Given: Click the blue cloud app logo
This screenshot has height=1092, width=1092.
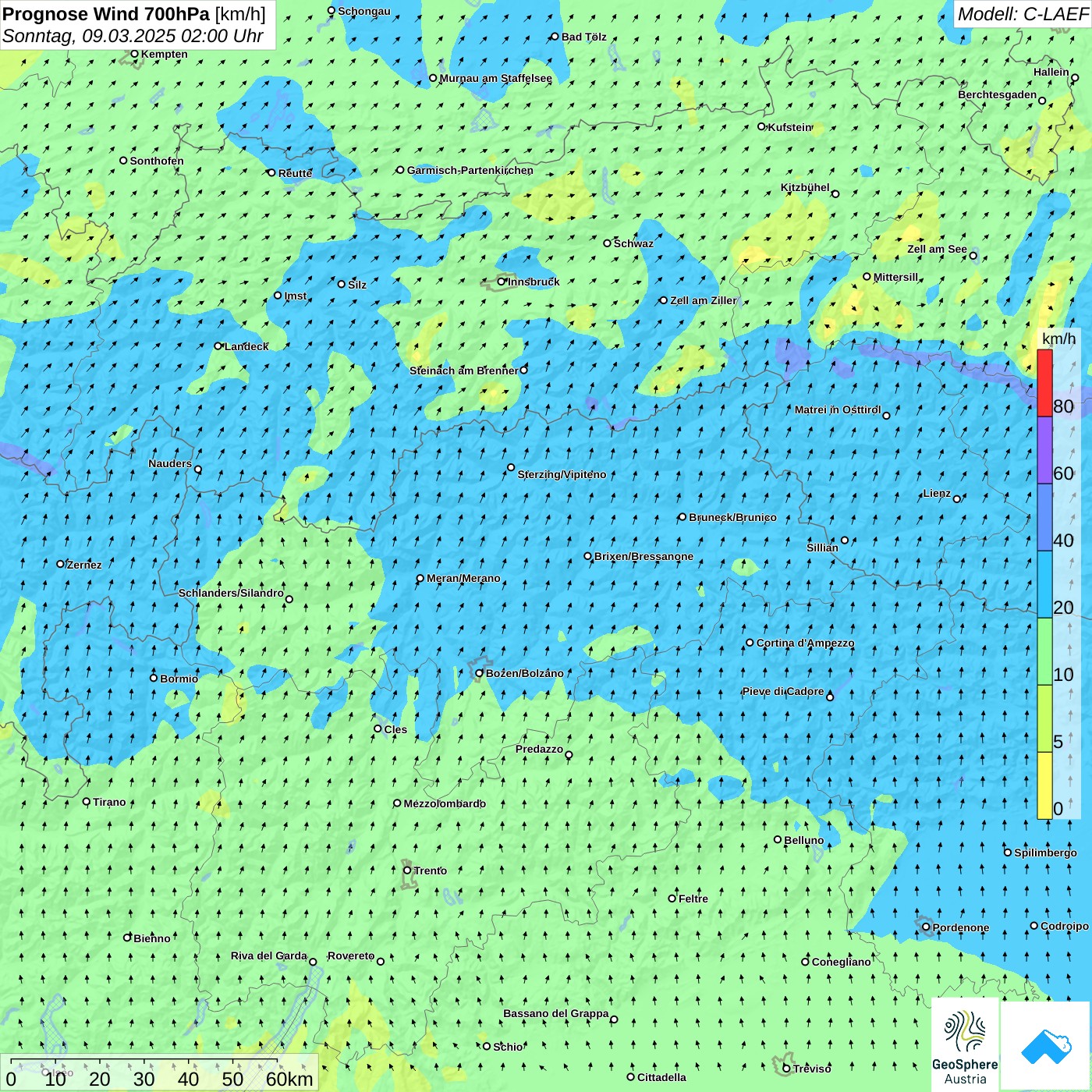Looking at the screenshot, I should [x=1046, y=1045].
